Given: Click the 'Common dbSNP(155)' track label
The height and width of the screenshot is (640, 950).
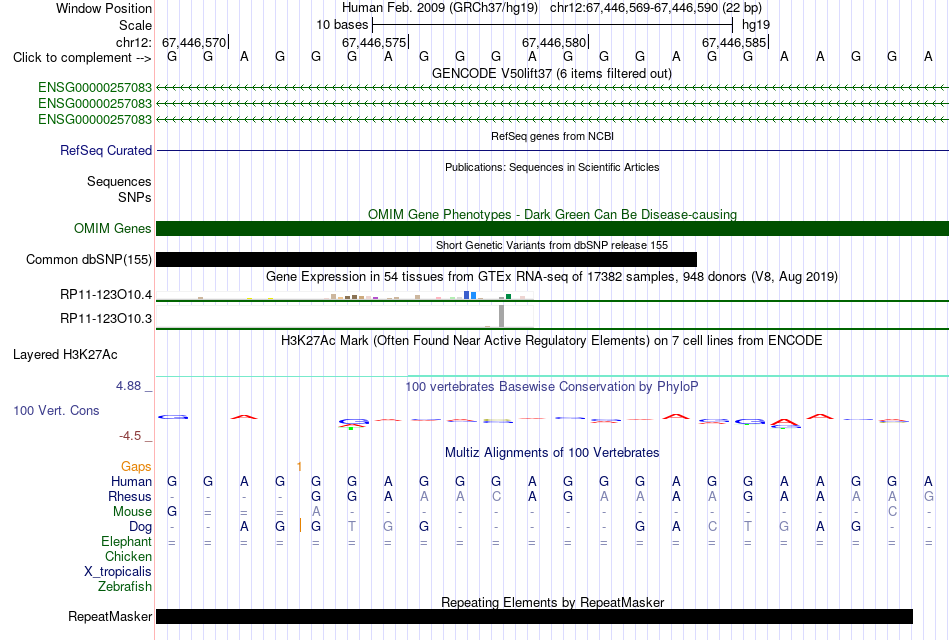Looking at the screenshot, I should (89, 259).
